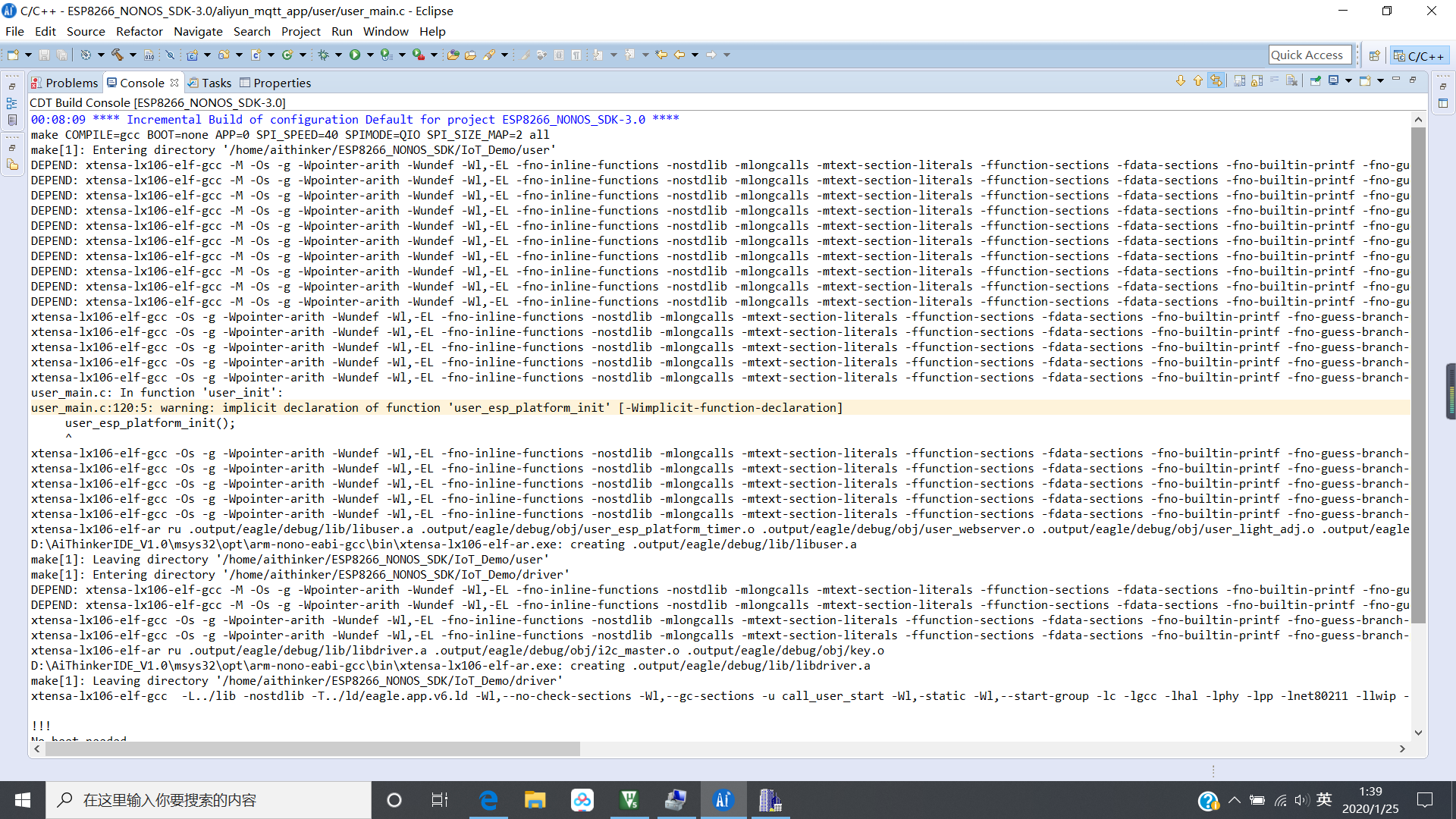
Task: Click the New C/C++ Project icon
Action: pyautogui.click(x=193, y=55)
